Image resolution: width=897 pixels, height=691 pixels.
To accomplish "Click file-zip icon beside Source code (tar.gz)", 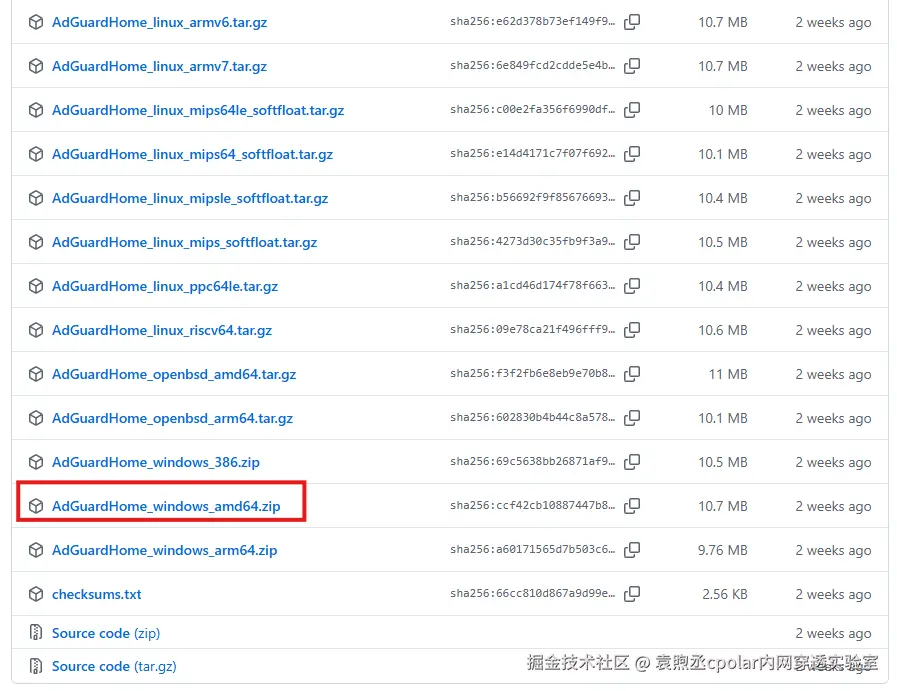I will [x=36, y=666].
